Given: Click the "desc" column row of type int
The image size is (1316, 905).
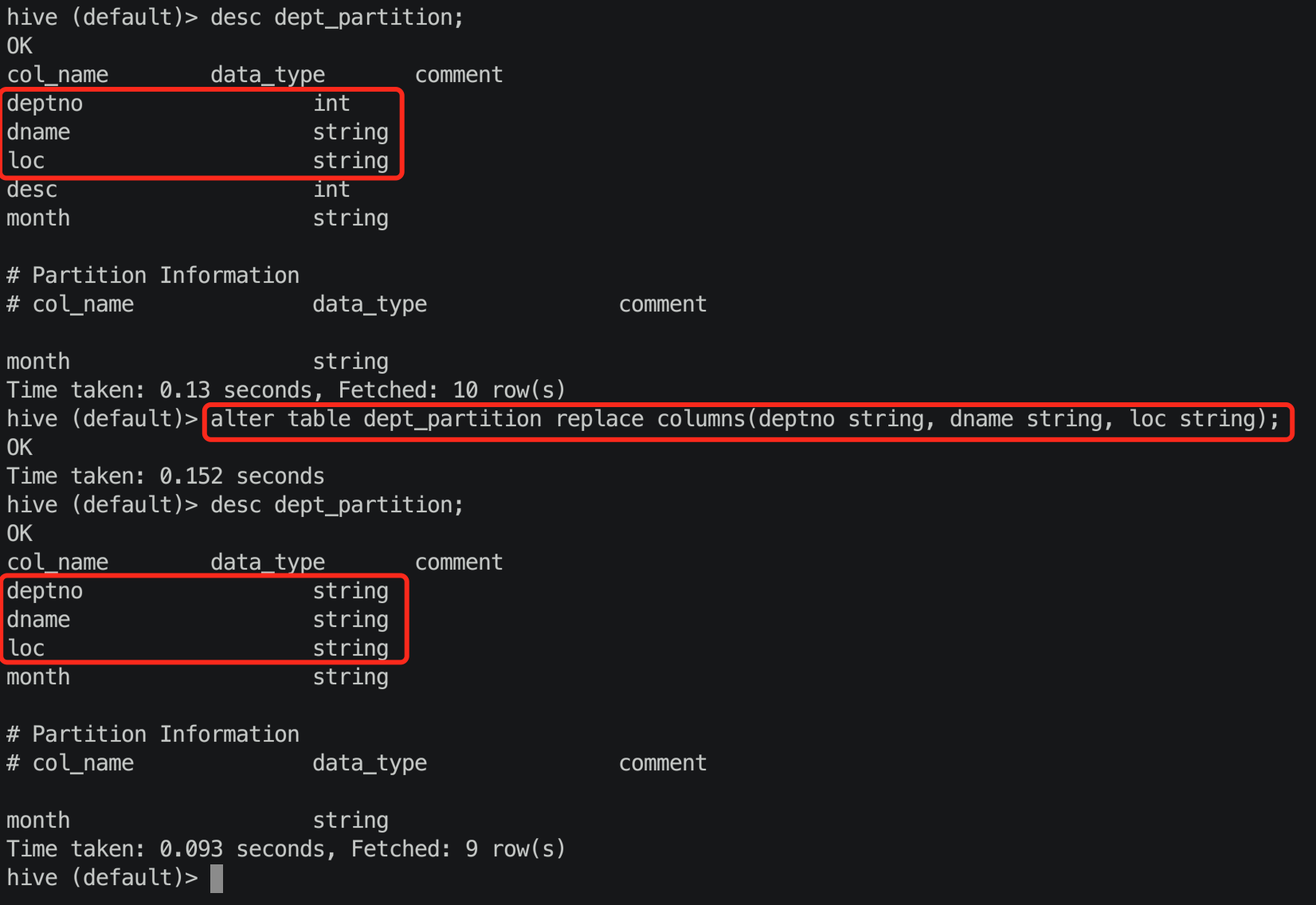Looking at the screenshot, I should click(x=178, y=190).
